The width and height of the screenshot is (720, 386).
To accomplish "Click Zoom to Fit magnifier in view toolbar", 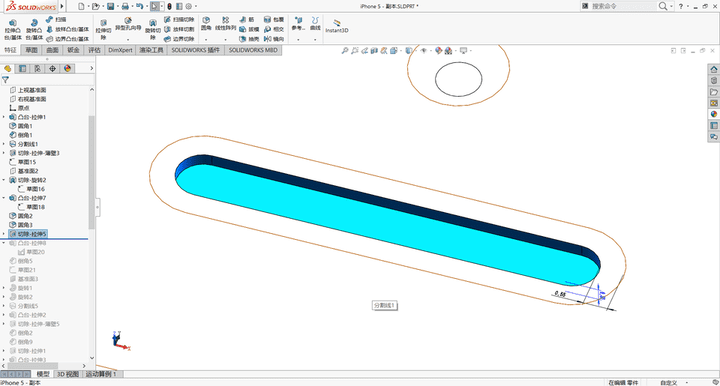I will tap(345, 50).
